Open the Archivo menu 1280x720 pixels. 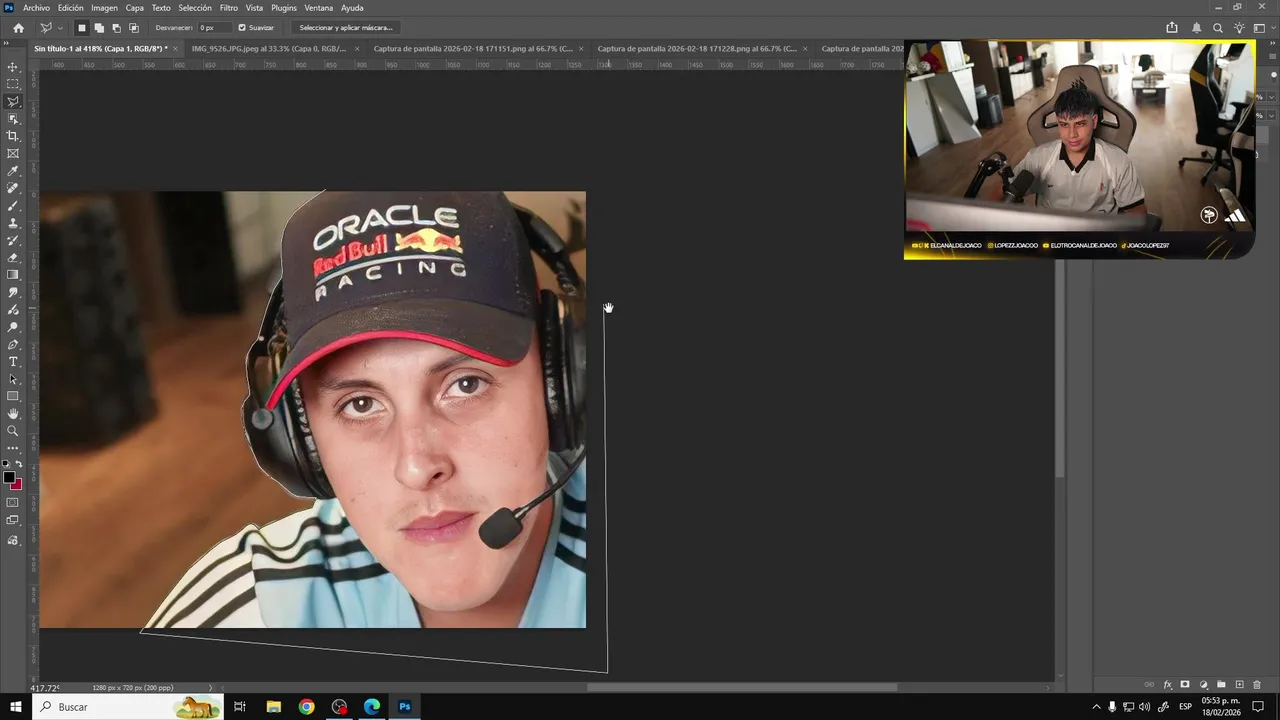click(36, 7)
